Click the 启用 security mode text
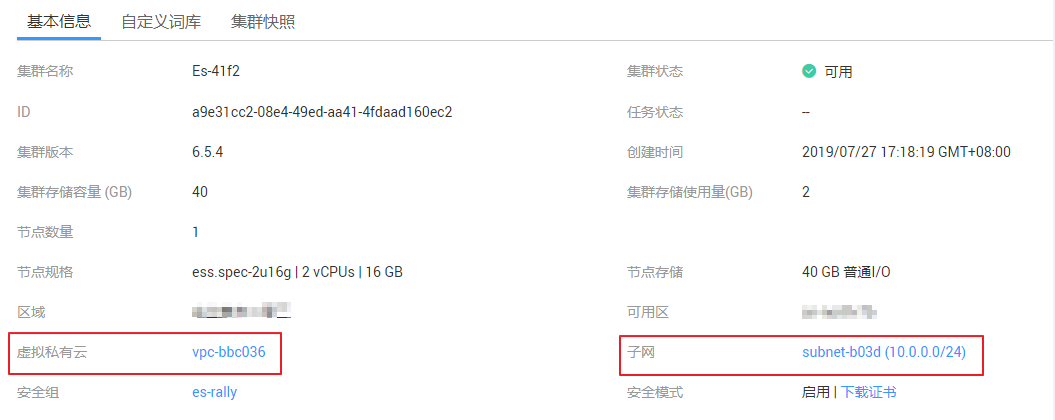The image size is (1055, 420). coord(815,392)
